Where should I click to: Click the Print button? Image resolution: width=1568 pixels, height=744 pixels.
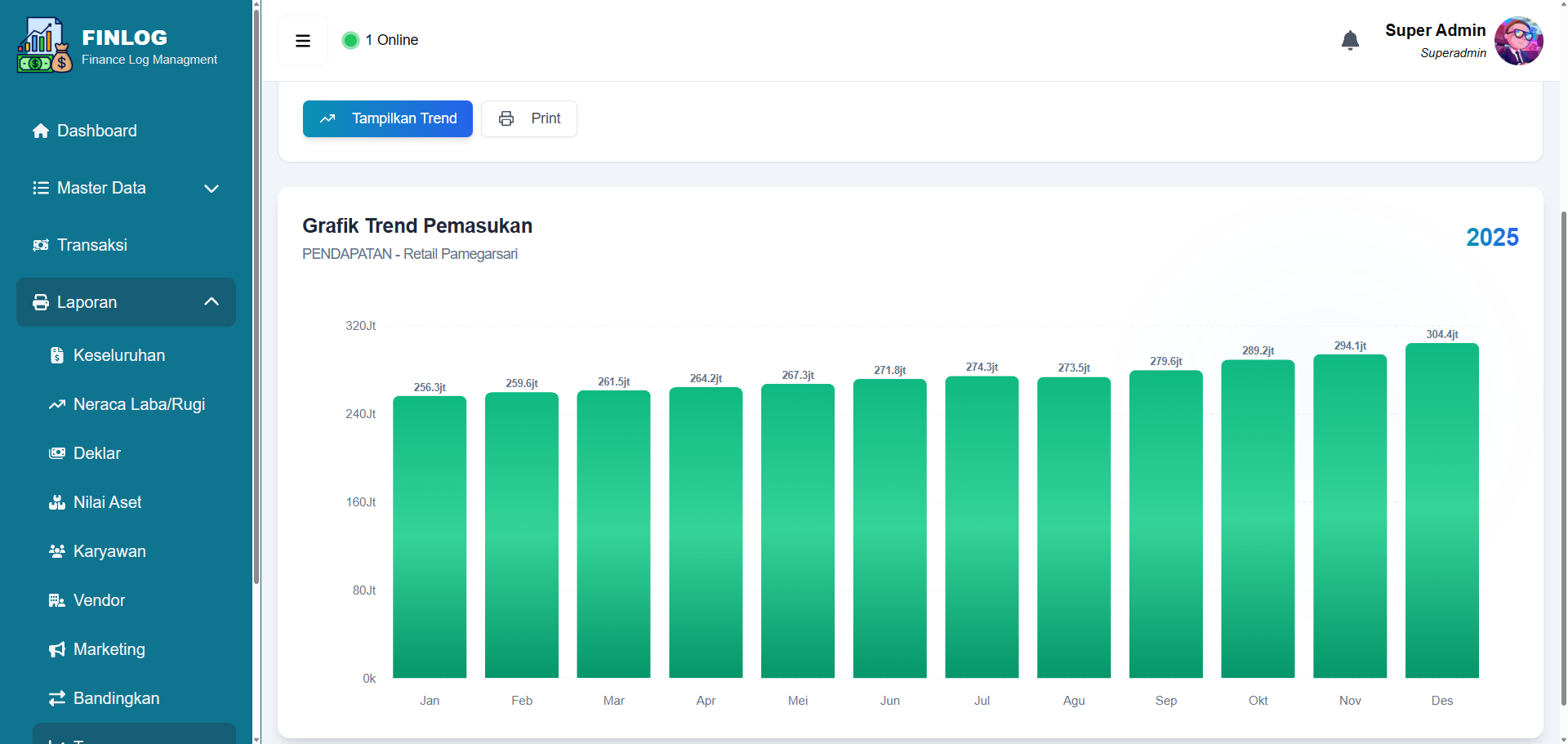(529, 118)
